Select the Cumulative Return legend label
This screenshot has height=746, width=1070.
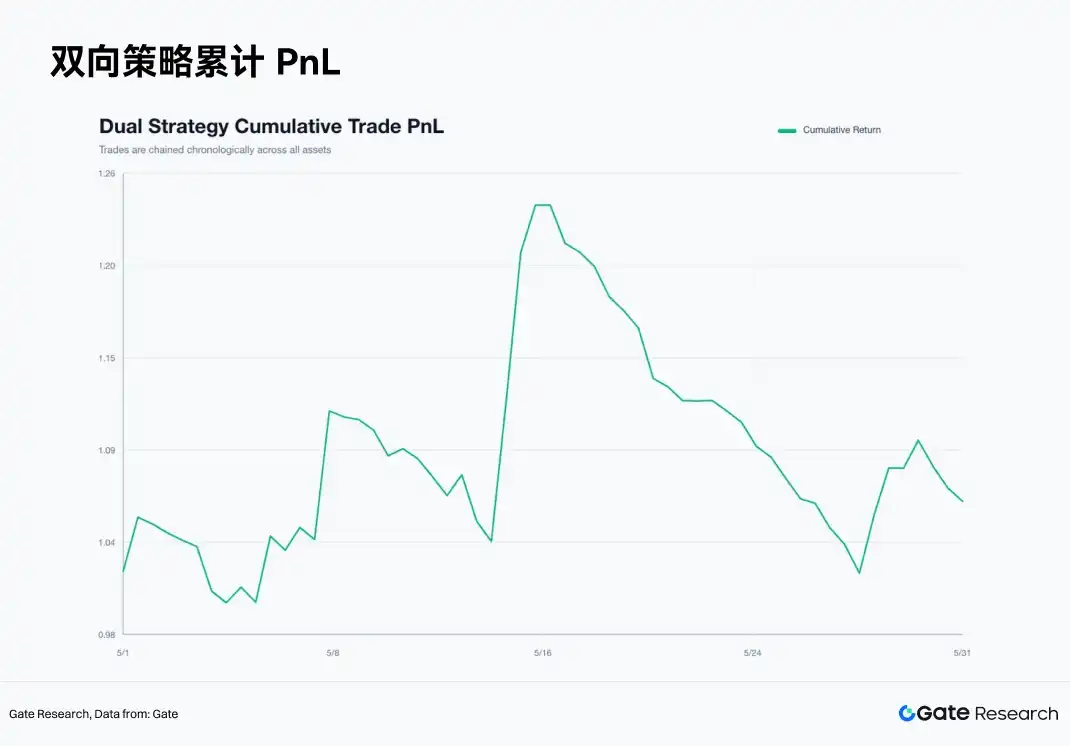coord(841,130)
